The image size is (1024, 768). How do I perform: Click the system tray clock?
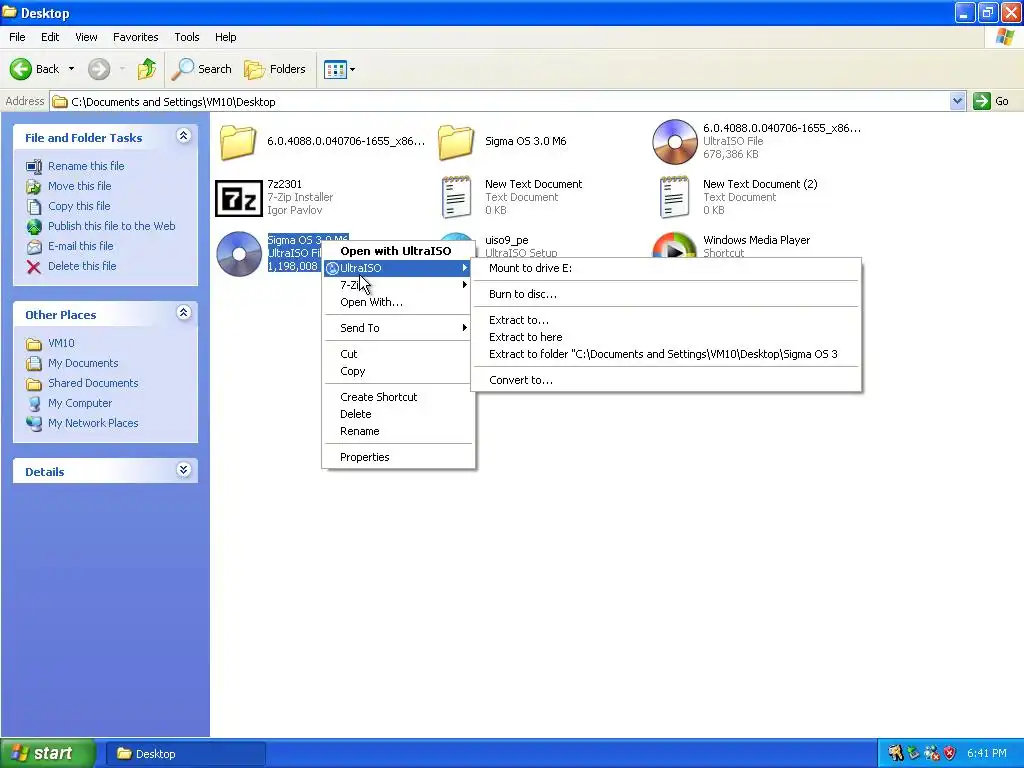pos(987,754)
